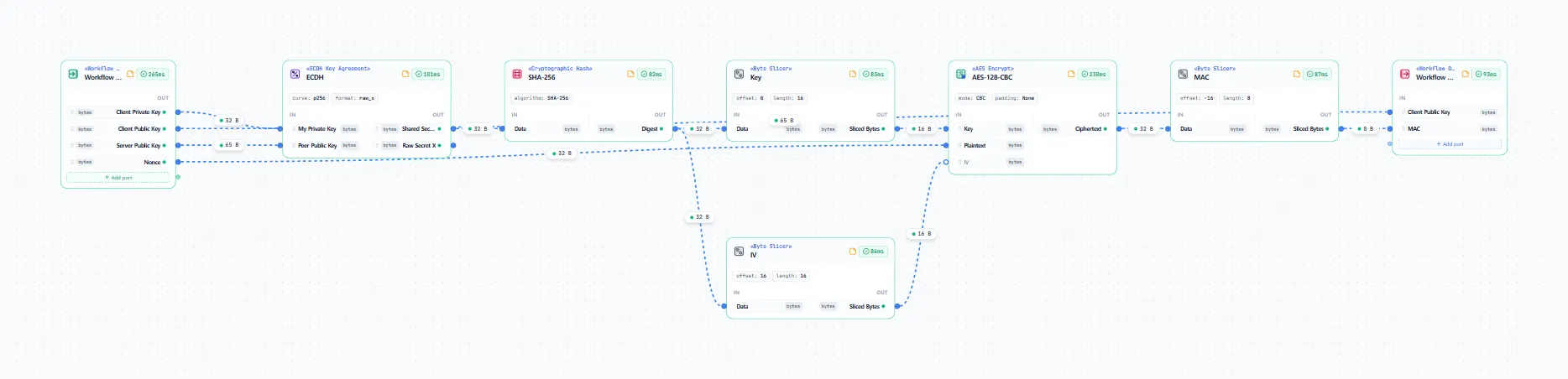Image resolution: width=1568 pixels, height=379 pixels.
Task: Click the SHA-256 cryptographic hash node icon
Action: [517, 74]
